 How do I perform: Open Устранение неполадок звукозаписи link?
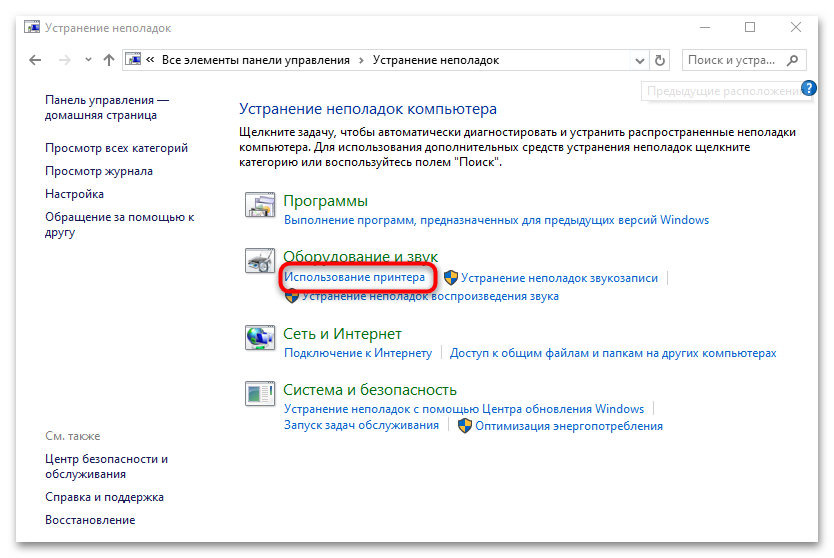pyautogui.click(x=559, y=278)
